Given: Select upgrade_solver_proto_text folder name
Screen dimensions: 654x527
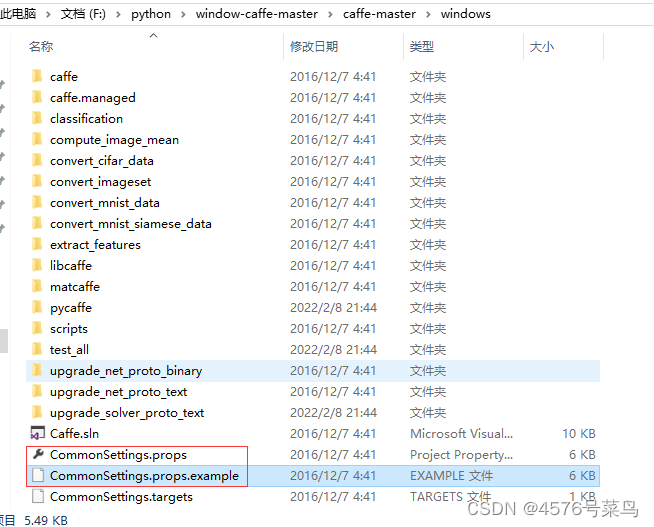Looking at the screenshot, I should click(x=127, y=413).
